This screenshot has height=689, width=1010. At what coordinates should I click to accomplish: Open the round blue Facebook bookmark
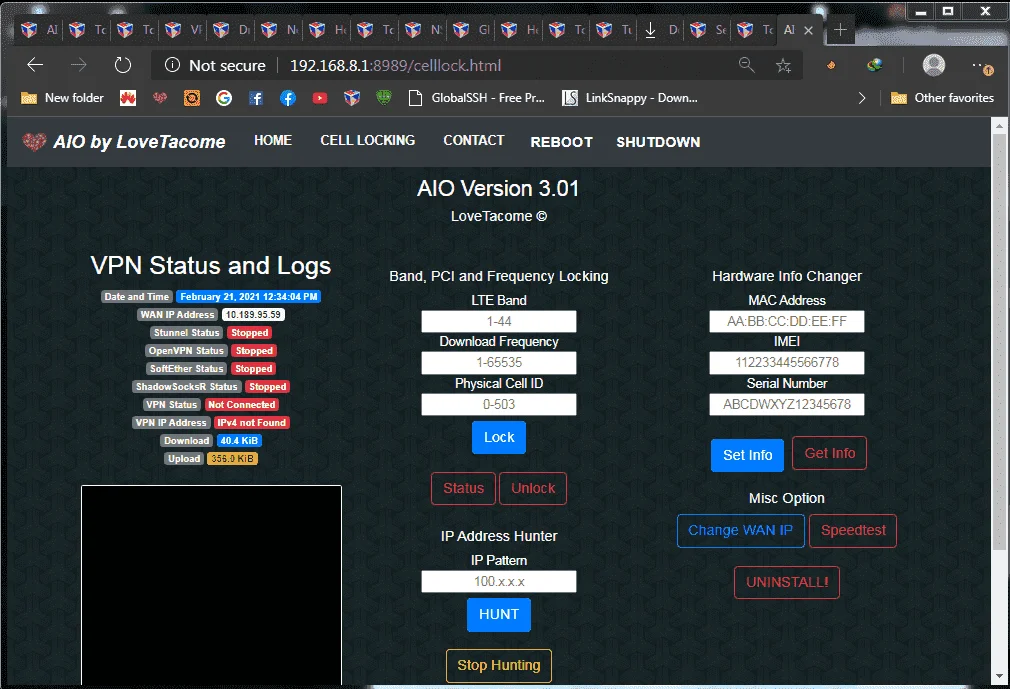pyautogui.click(x=287, y=98)
